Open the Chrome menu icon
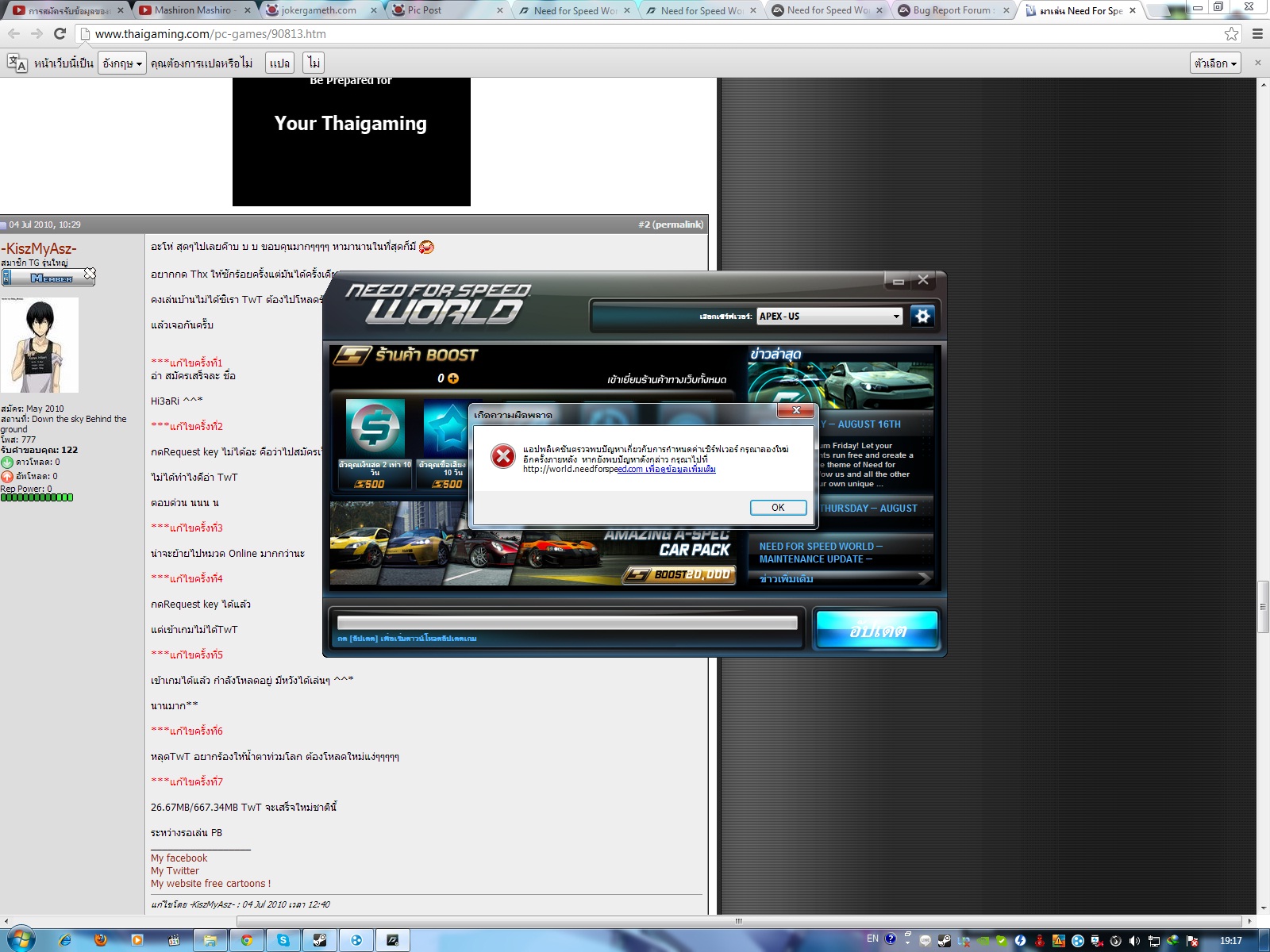 click(x=1257, y=33)
